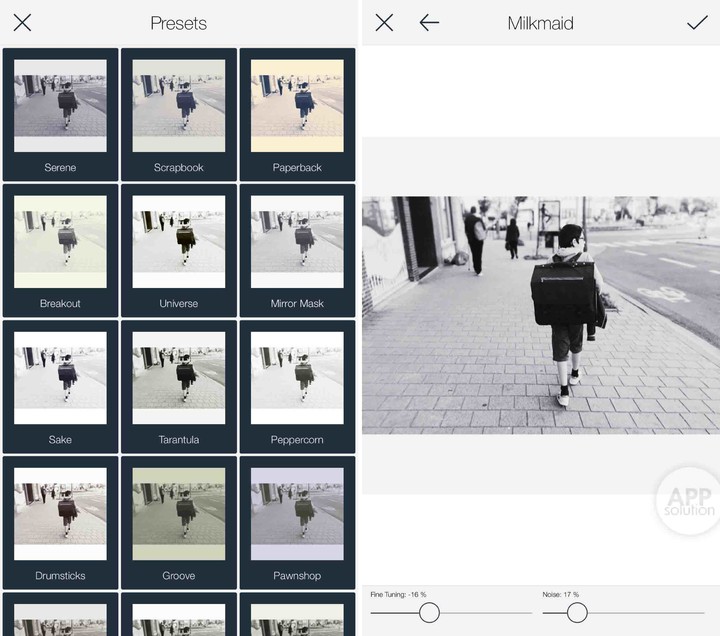Click the Milkmaid title text
Viewport: 720px width, 636px height.
click(x=540, y=22)
